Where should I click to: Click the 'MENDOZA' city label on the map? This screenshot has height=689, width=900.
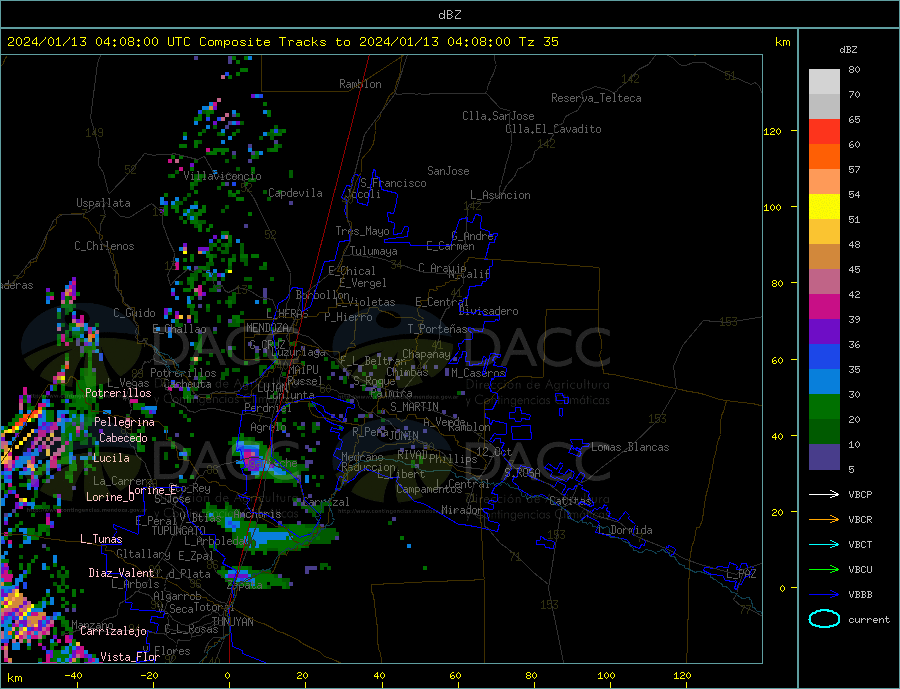(x=267, y=328)
